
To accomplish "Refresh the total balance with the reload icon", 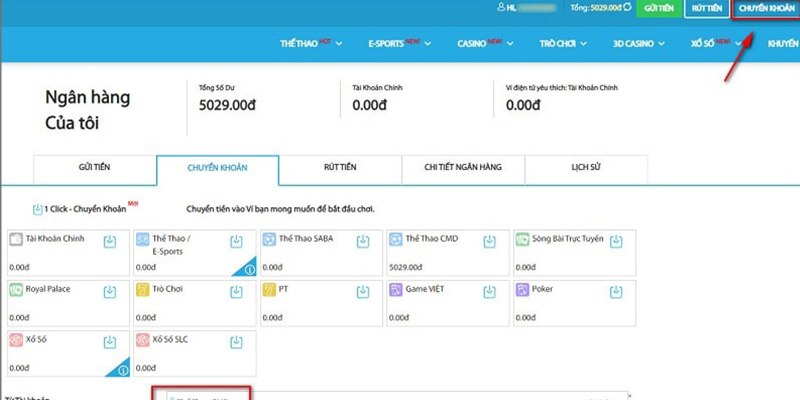I will tap(627, 8).
